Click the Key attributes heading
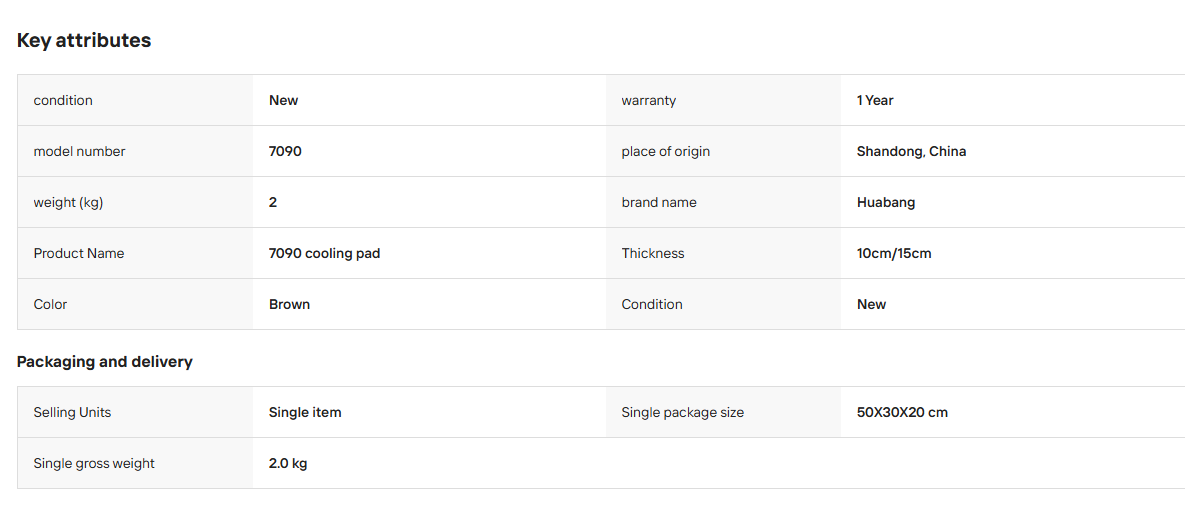Screen dimensions: 1185x510 point(84,41)
